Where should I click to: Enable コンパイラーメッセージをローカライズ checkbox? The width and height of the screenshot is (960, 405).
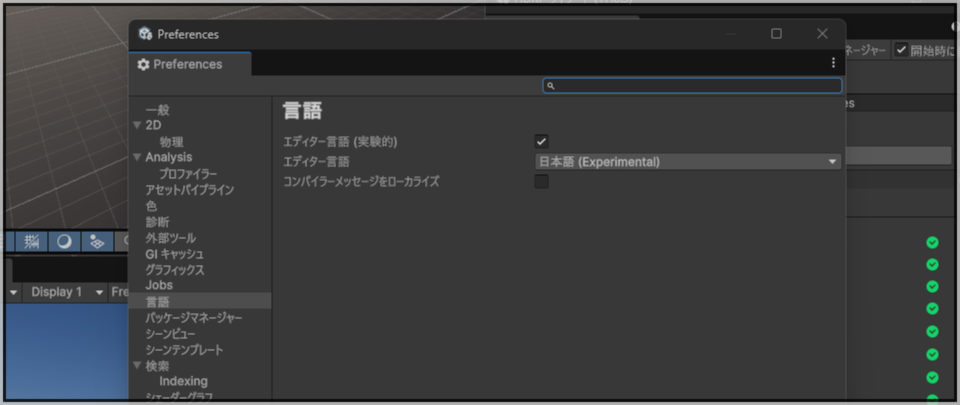[x=541, y=182]
